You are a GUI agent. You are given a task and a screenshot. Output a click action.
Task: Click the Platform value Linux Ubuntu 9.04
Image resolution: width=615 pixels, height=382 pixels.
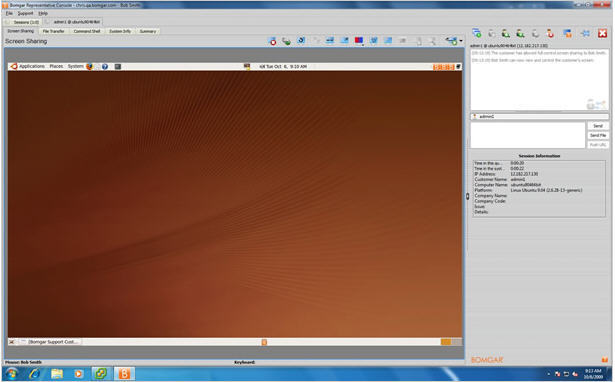546,190
